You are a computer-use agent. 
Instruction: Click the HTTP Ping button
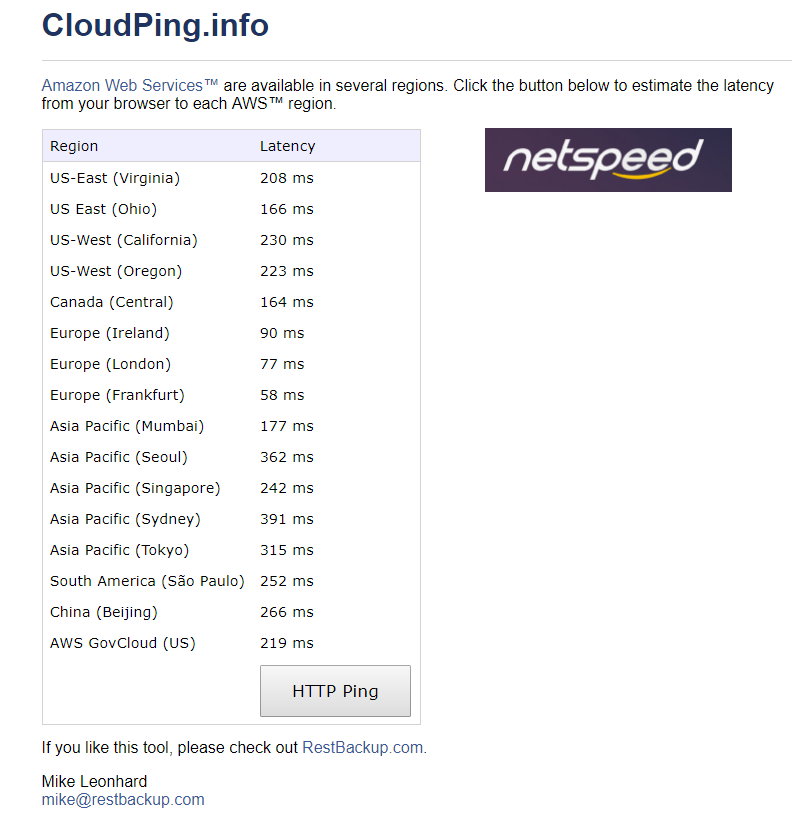(335, 691)
